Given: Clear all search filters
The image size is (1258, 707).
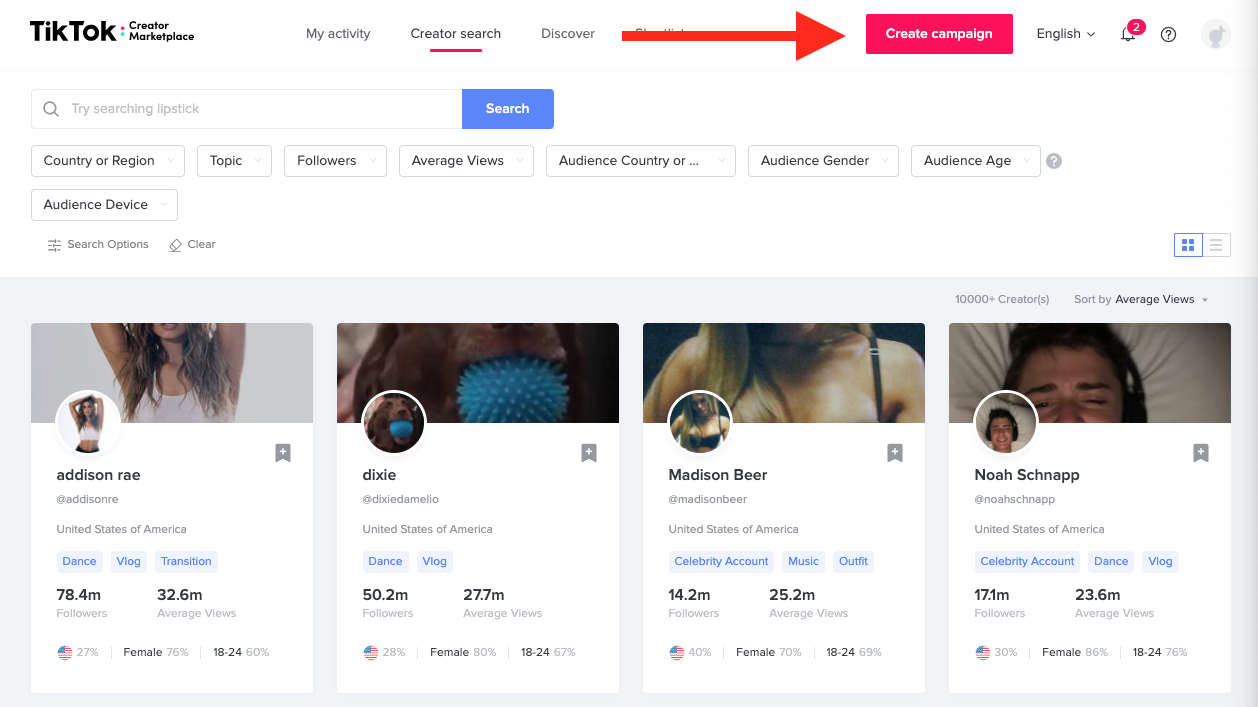Looking at the screenshot, I should coord(192,245).
